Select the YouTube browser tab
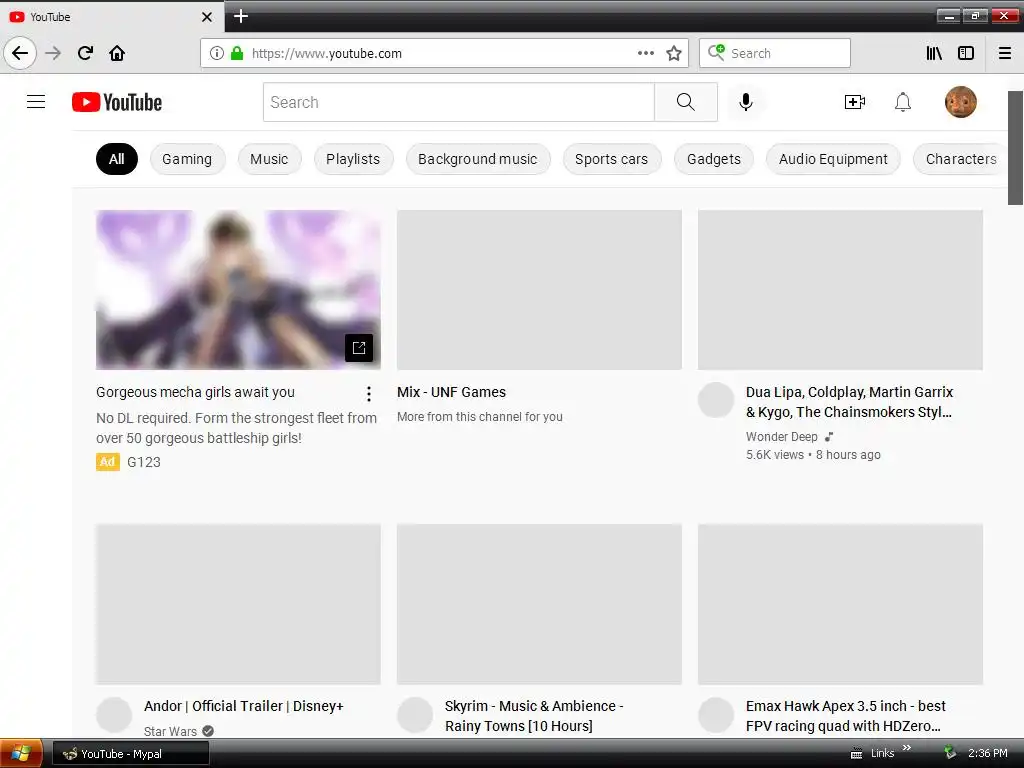The image size is (1024, 768). pyautogui.click(x=111, y=17)
